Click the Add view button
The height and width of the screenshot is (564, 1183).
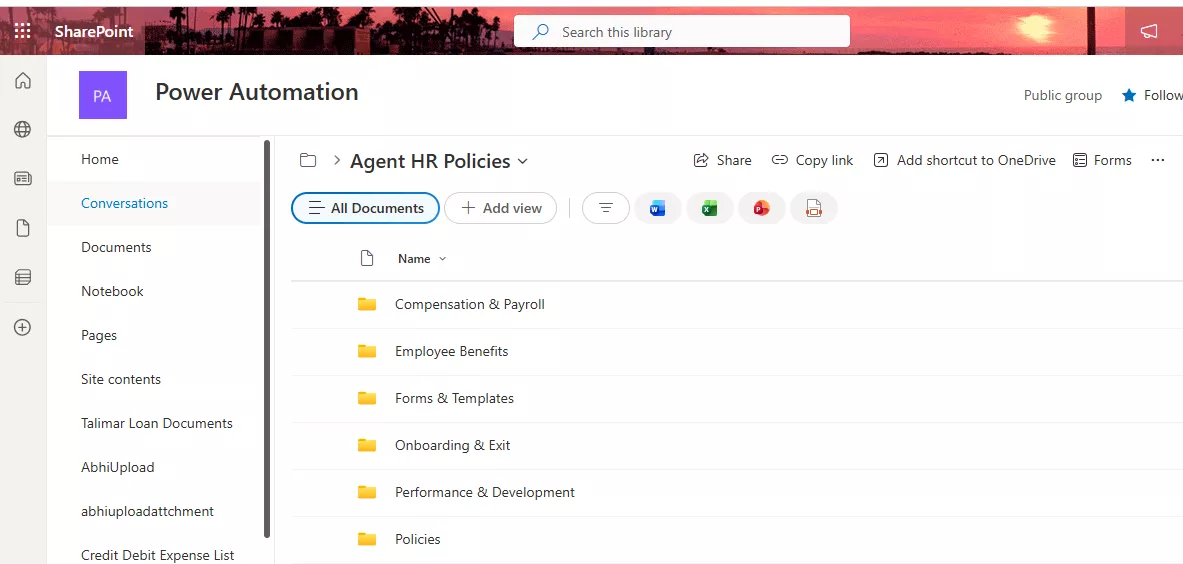(x=500, y=208)
